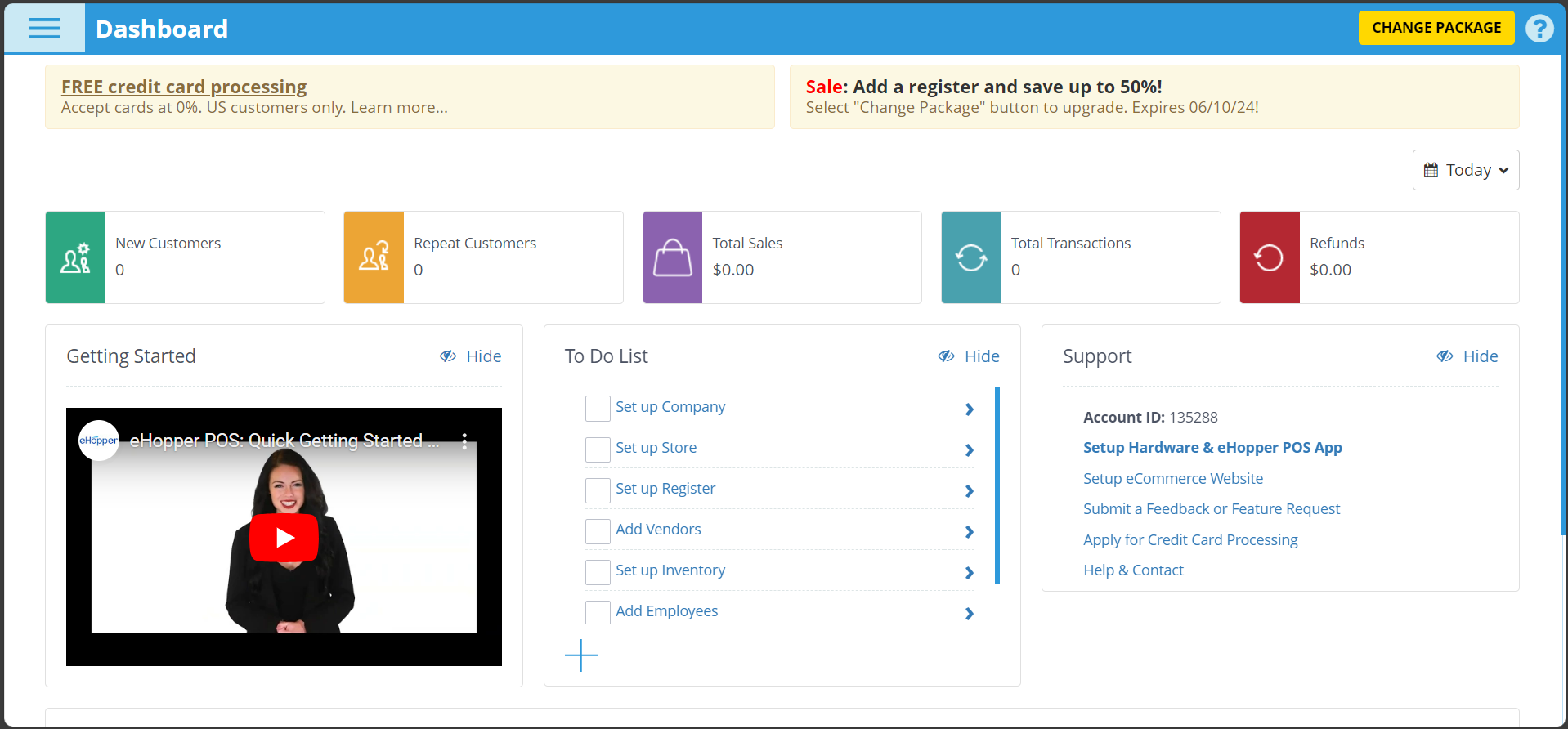The width and height of the screenshot is (1568, 729).
Task: Expand the Set up Store chevron arrow
Action: coord(970,450)
